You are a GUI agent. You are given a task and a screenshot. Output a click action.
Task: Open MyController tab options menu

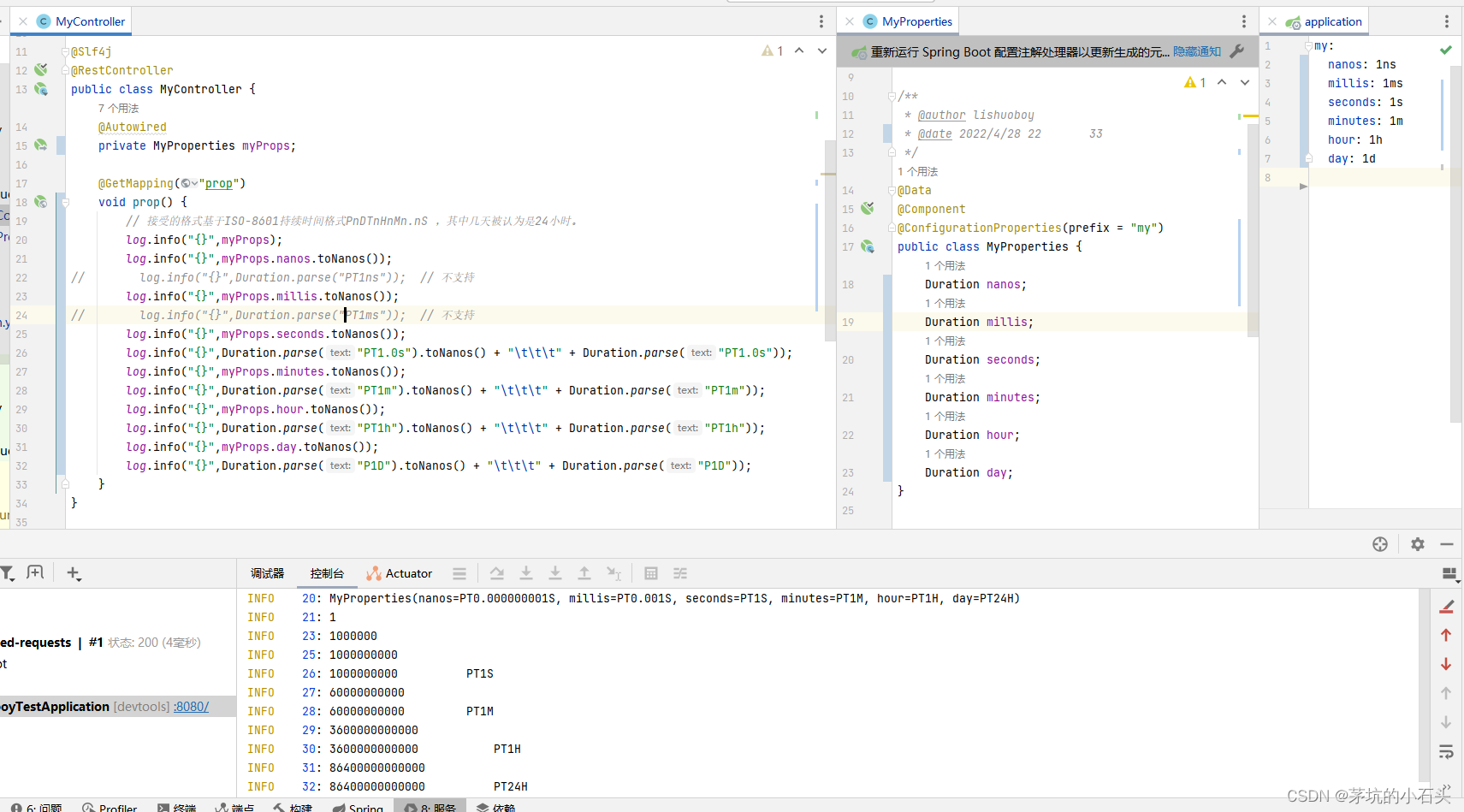pyautogui.click(x=821, y=21)
